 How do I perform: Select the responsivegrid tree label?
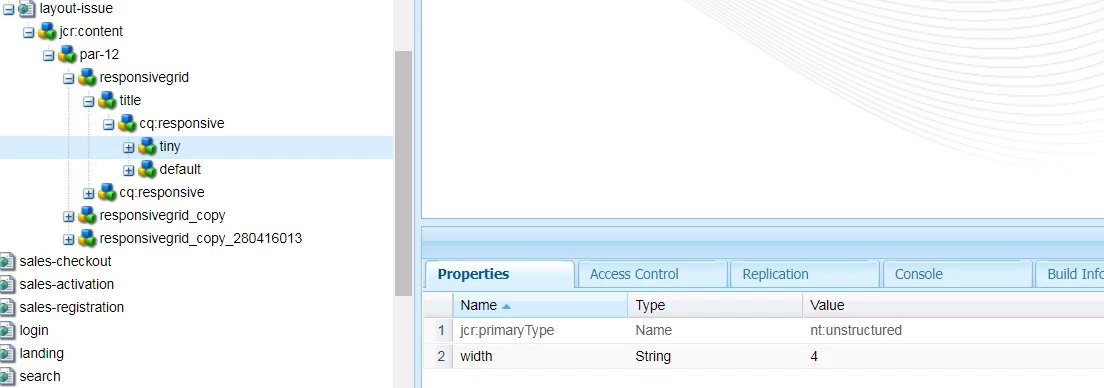(x=144, y=77)
